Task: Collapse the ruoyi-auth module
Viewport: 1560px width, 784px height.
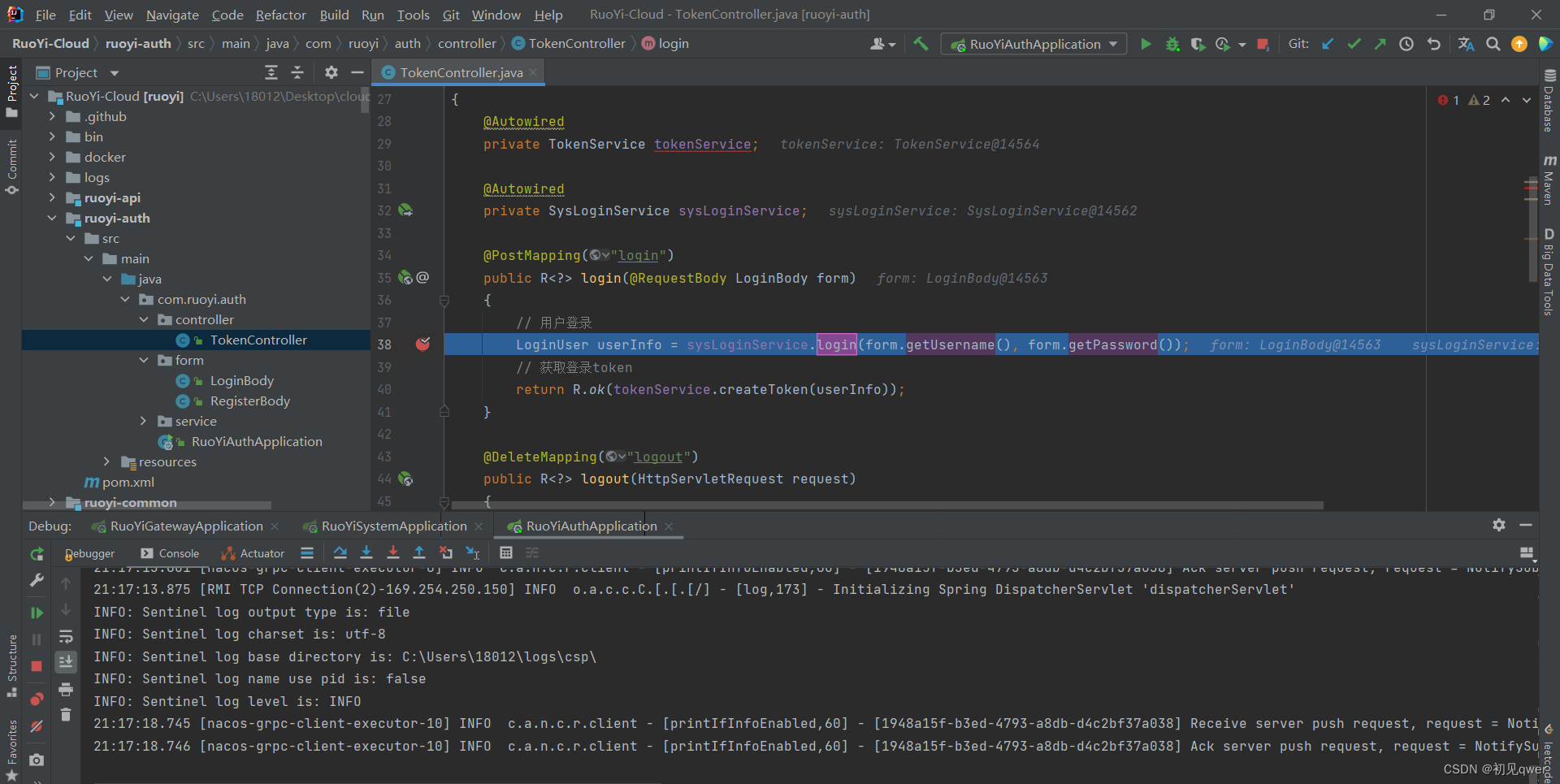Action: click(x=52, y=218)
